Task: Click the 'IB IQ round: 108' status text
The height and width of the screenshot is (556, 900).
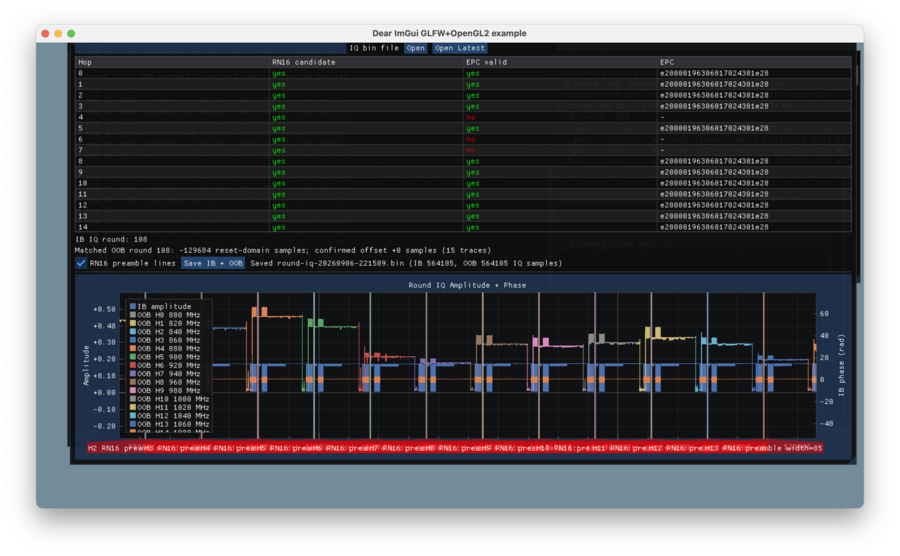Action: coord(111,239)
